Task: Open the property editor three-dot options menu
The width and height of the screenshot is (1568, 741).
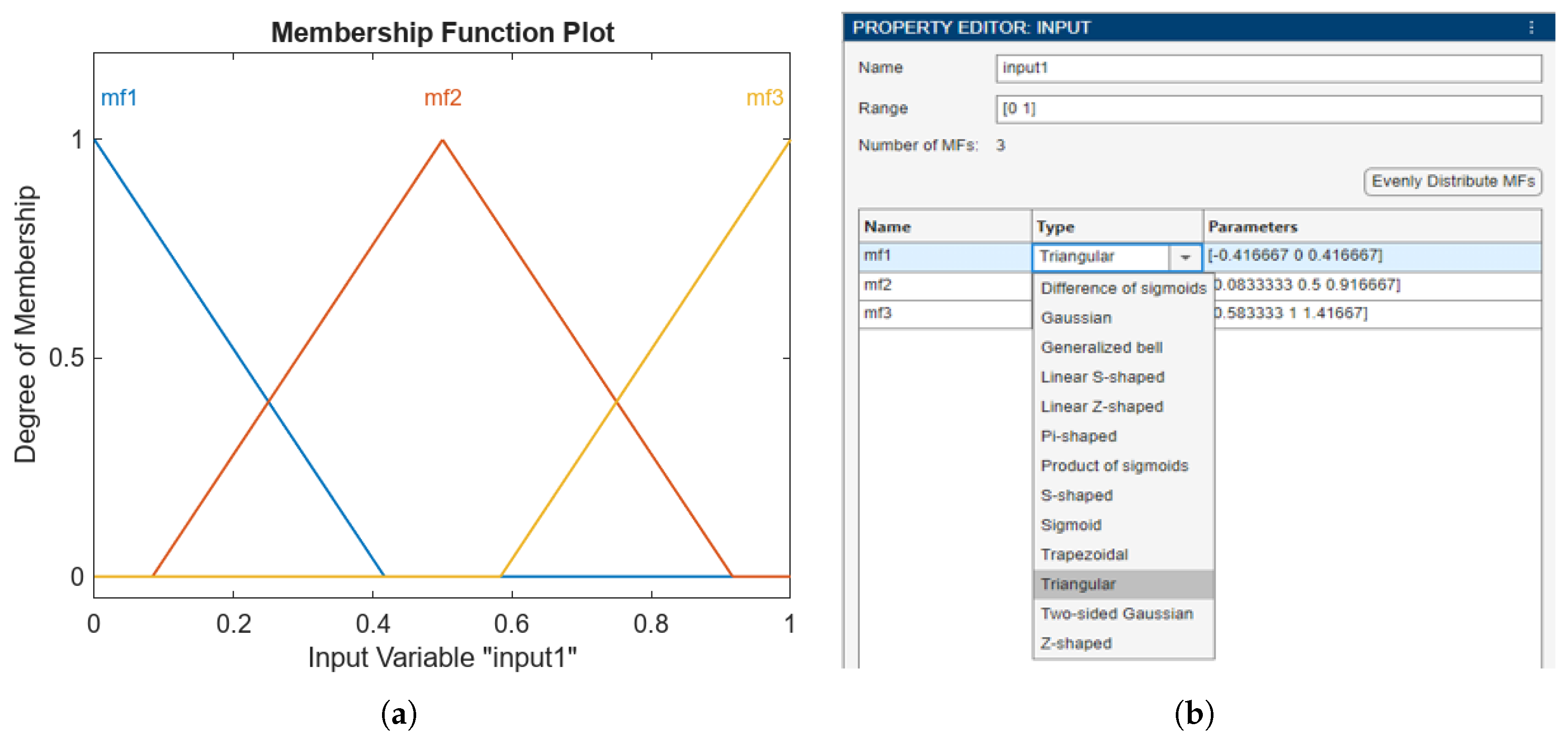Action: click(x=1531, y=27)
